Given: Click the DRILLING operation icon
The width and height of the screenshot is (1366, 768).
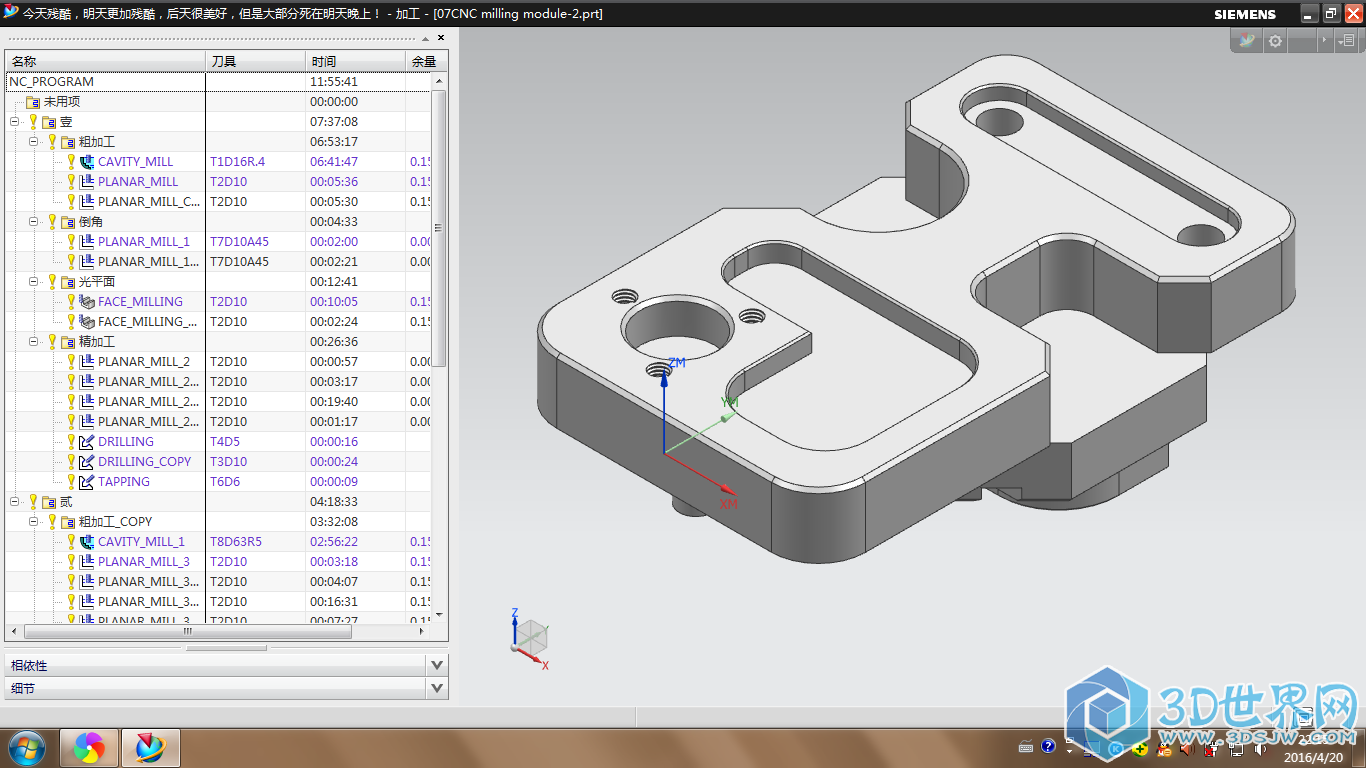Looking at the screenshot, I should (x=87, y=441).
